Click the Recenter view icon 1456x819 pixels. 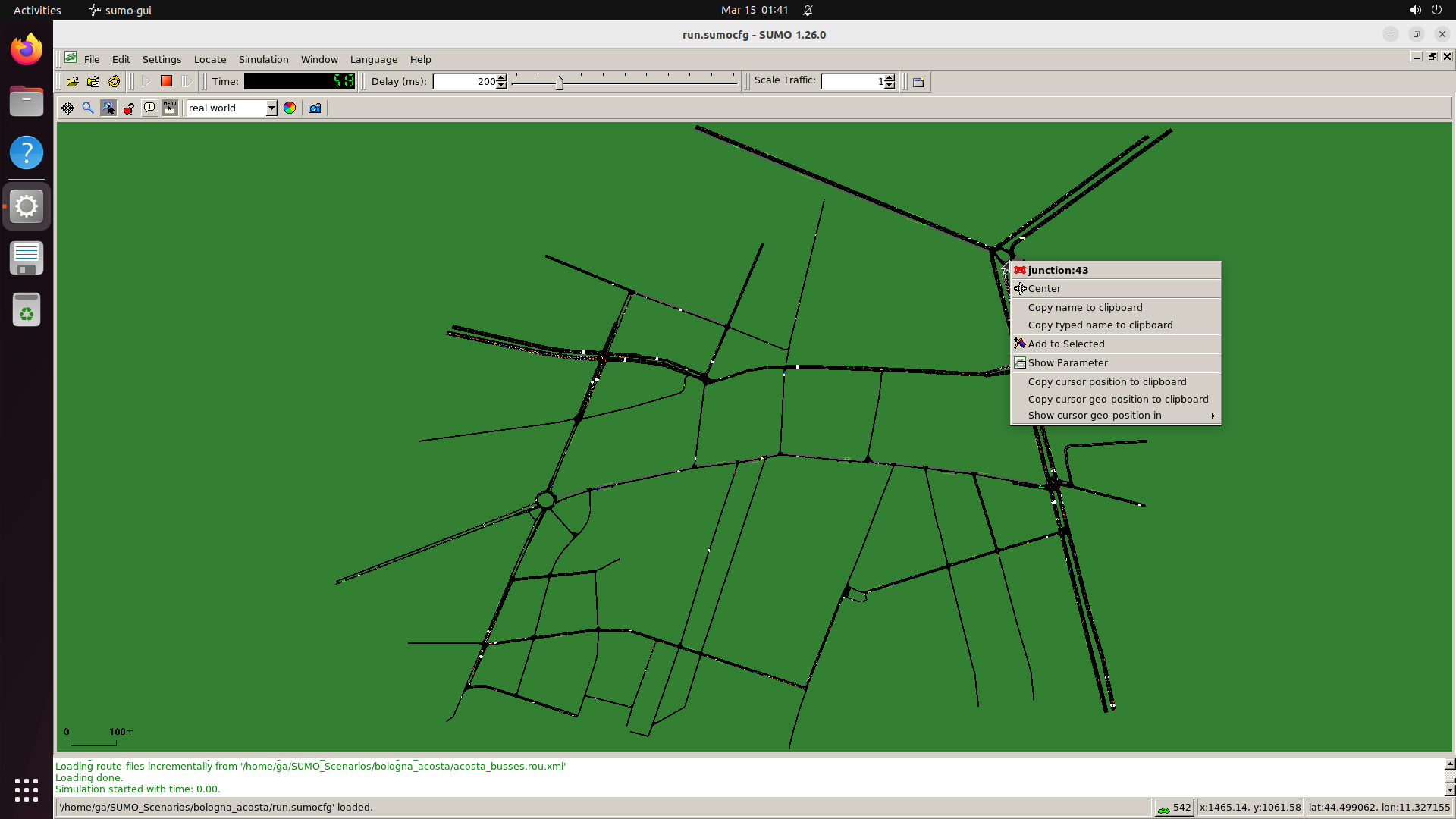(67, 108)
